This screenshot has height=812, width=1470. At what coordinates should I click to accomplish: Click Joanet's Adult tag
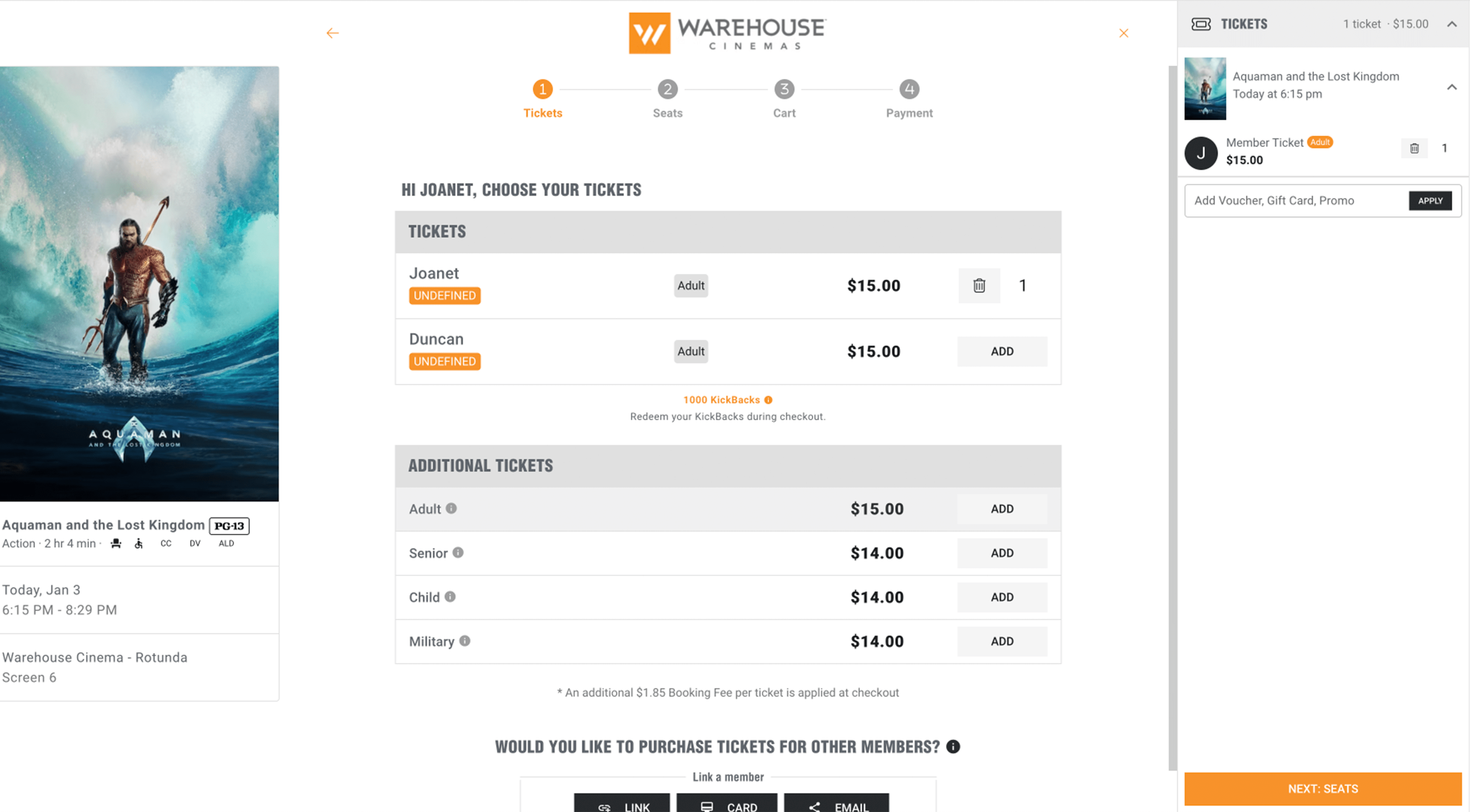690,285
